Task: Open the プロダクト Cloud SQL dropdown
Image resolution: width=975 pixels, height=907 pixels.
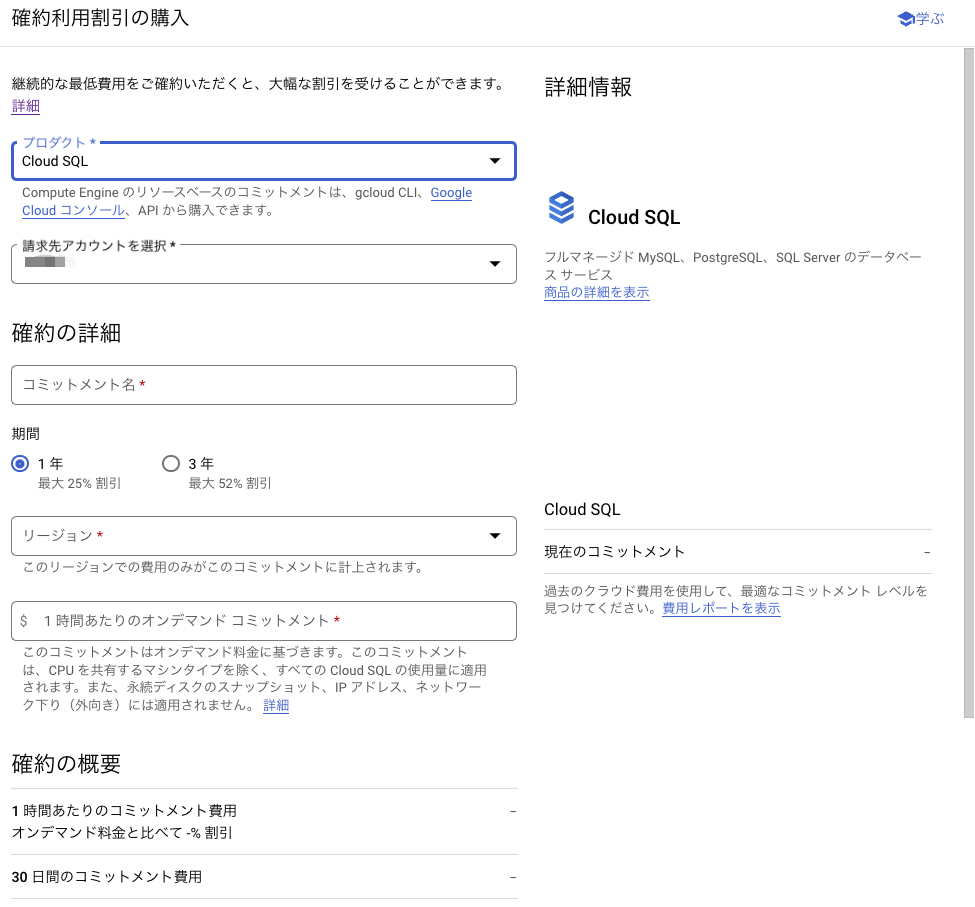Action: pos(264,161)
